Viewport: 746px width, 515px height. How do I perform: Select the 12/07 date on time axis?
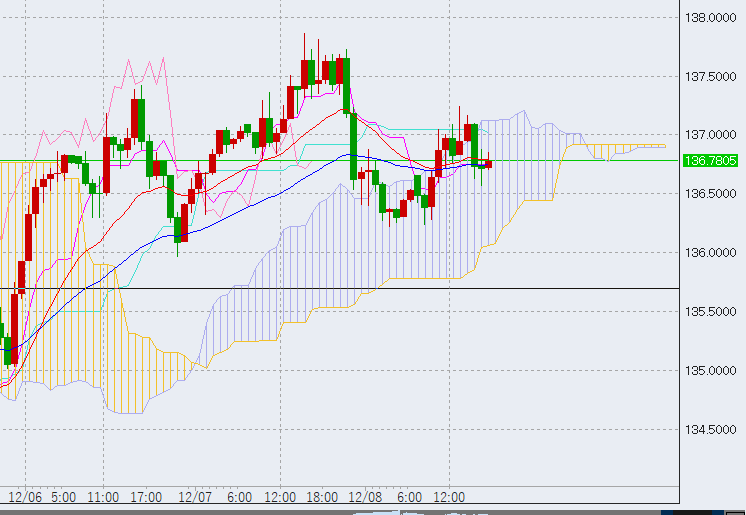click(194, 497)
